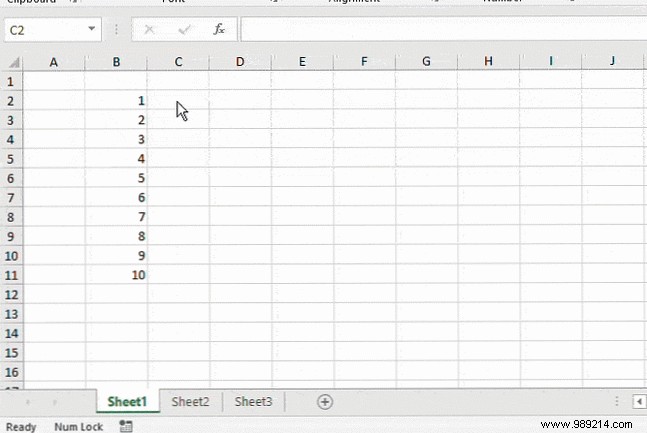Click previous sheet navigation arrow
647x433 pixels.
(28, 402)
